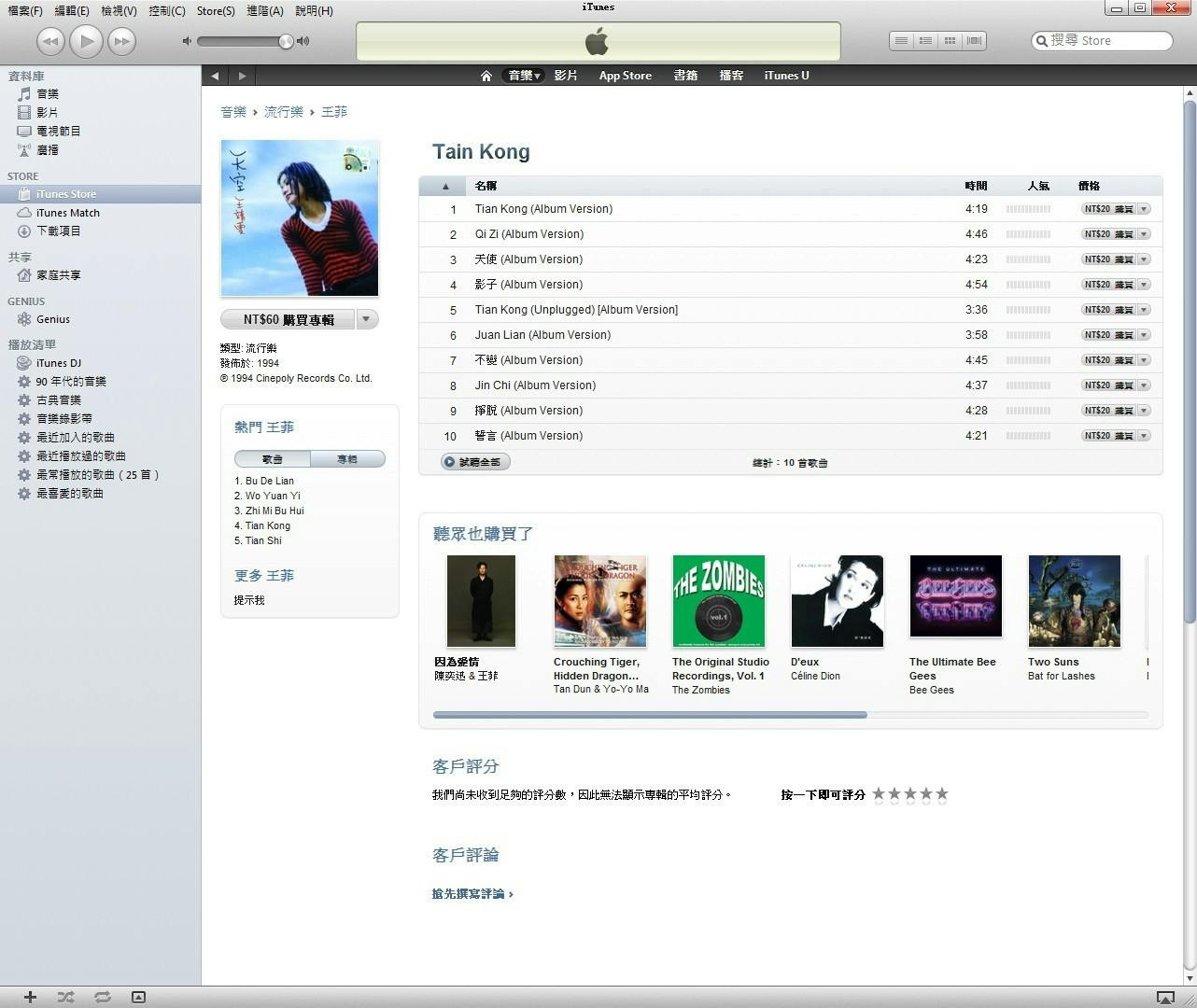
Task: Switch to Cover Flow view
Action: pyautogui.click(x=974, y=41)
